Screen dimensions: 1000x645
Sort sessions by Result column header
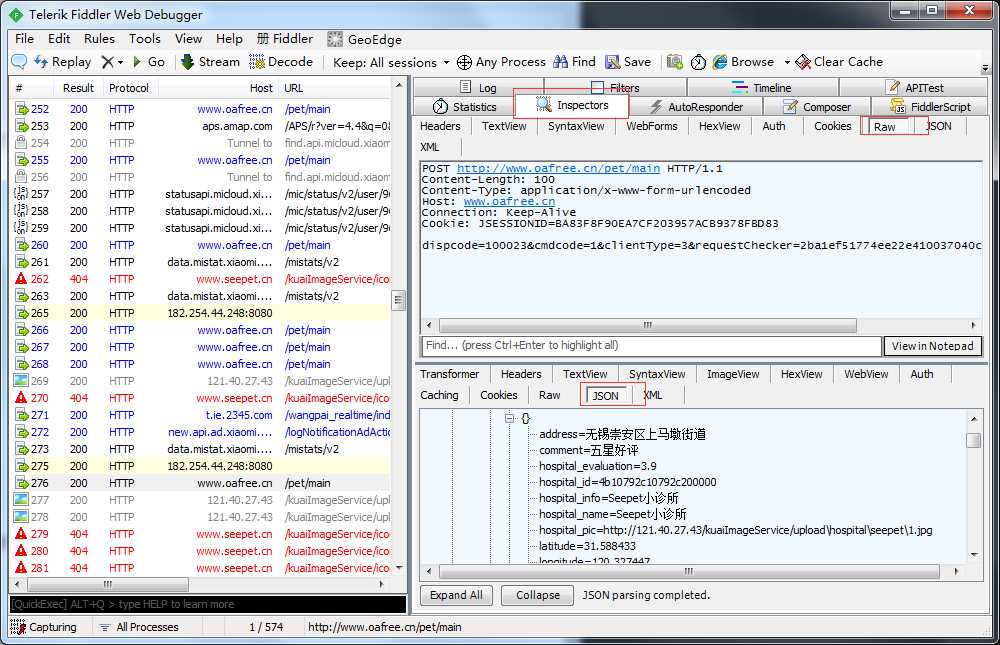pos(78,88)
